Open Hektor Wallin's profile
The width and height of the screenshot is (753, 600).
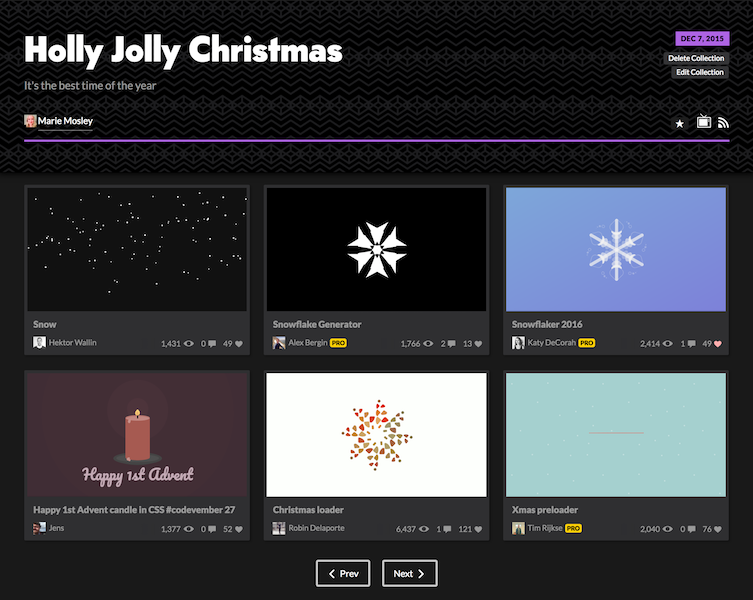73,343
